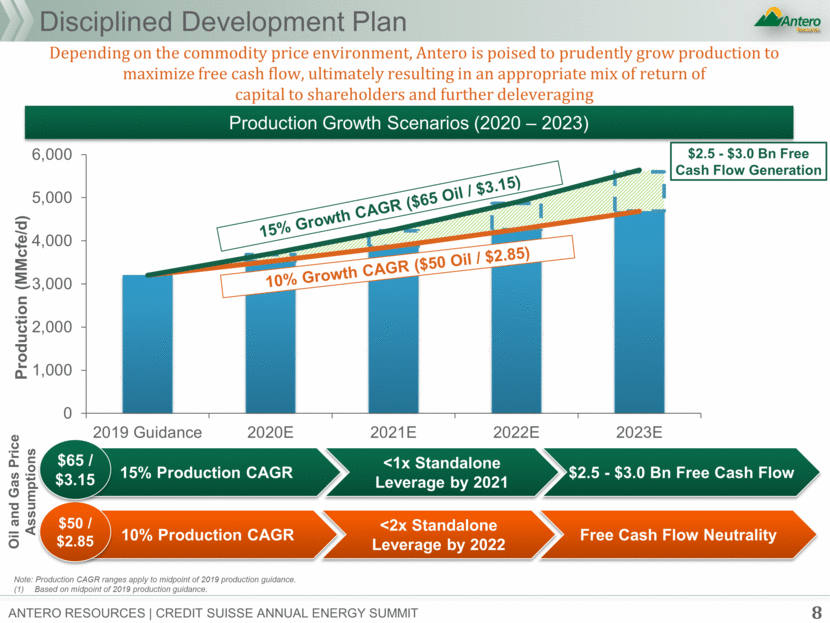Screen dimensions: 830x623
Task: Click the '2,000' y-axis value
Action: [52, 327]
